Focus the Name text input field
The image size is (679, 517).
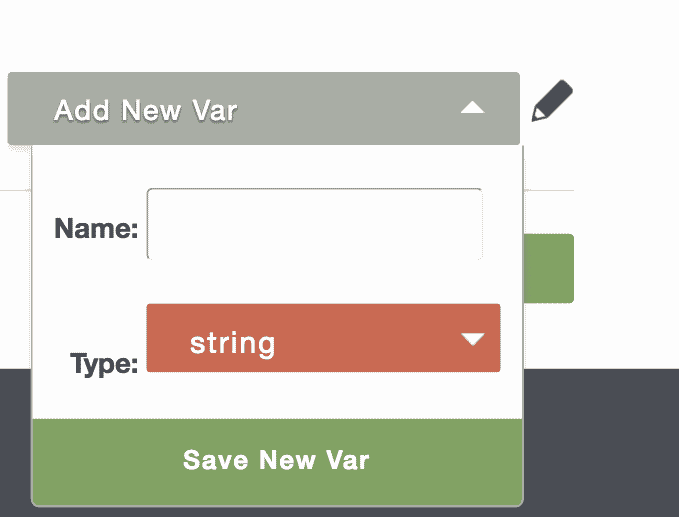(314, 224)
